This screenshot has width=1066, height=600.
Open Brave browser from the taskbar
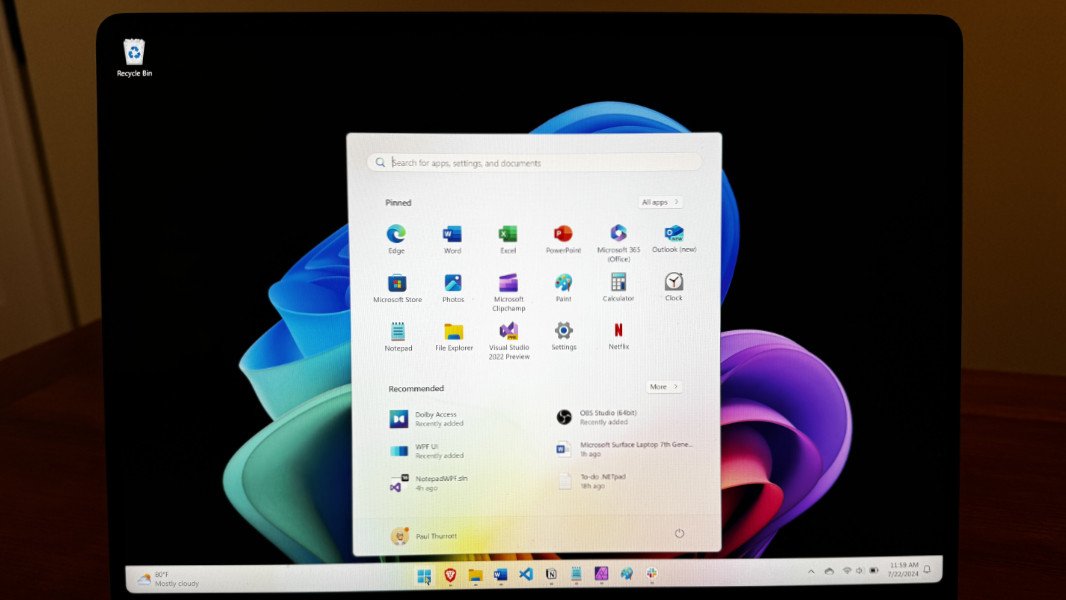pyautogui.click(x=450, y=574)
